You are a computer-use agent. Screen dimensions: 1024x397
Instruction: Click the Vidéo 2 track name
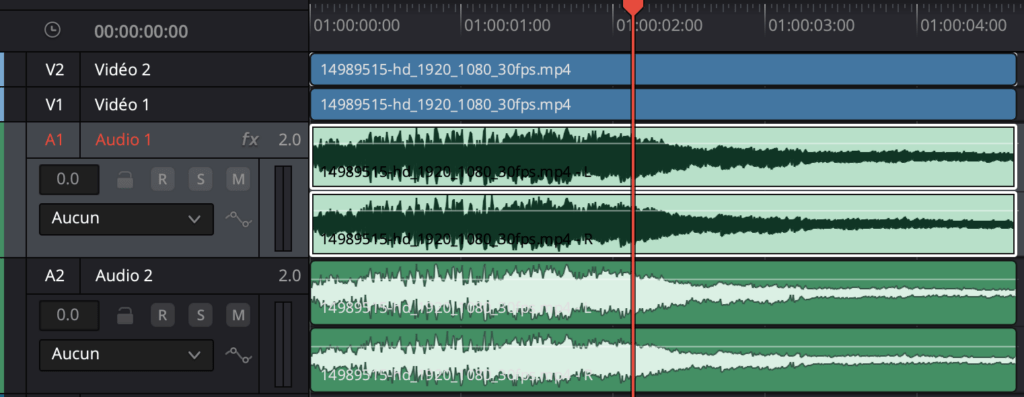[123, 69]
